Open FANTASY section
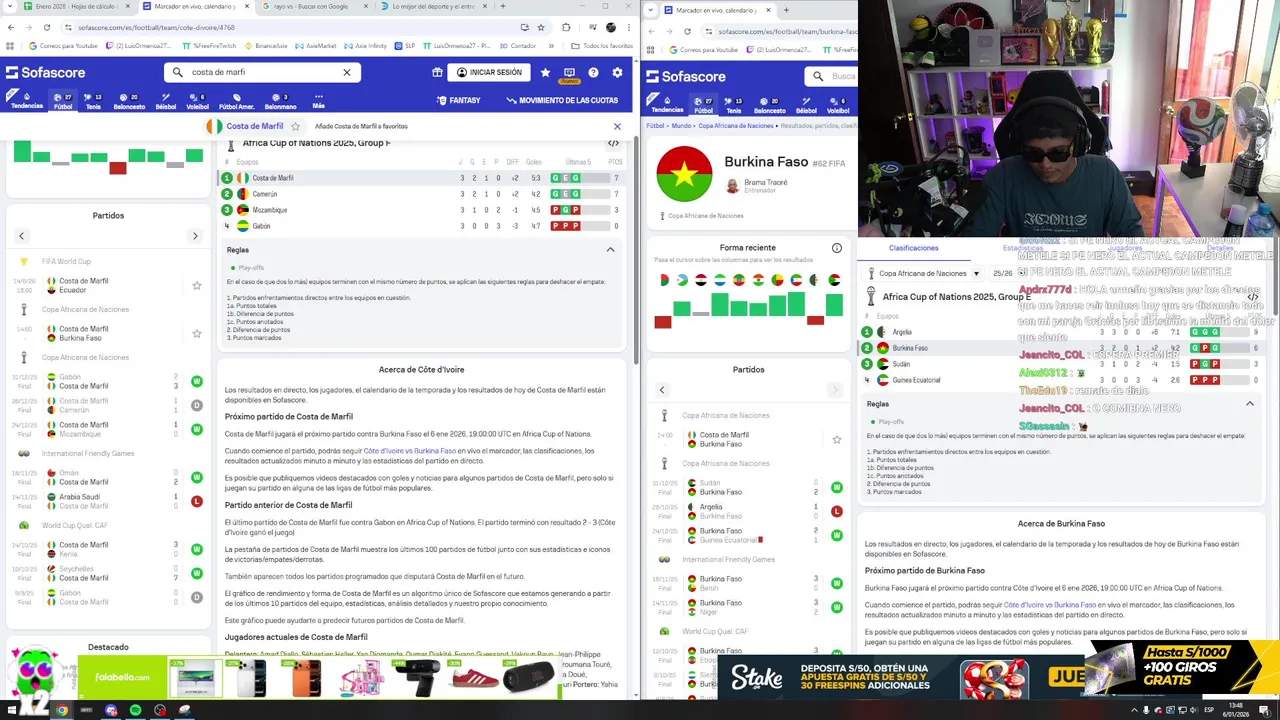Screen dimensions: 1280x720 (458, 100)
